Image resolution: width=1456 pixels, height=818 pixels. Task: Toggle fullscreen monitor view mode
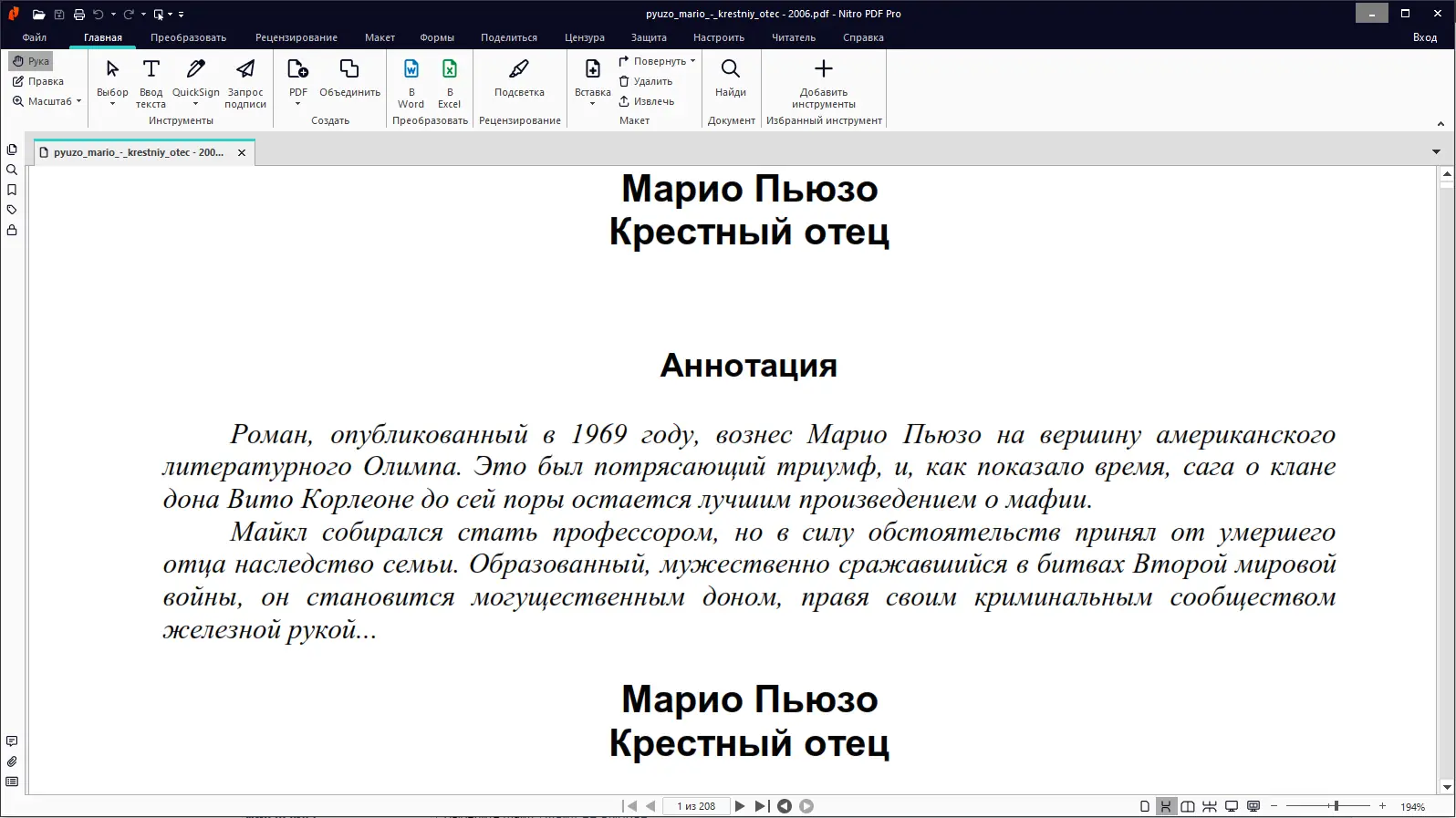click(x=1232, y=806)
